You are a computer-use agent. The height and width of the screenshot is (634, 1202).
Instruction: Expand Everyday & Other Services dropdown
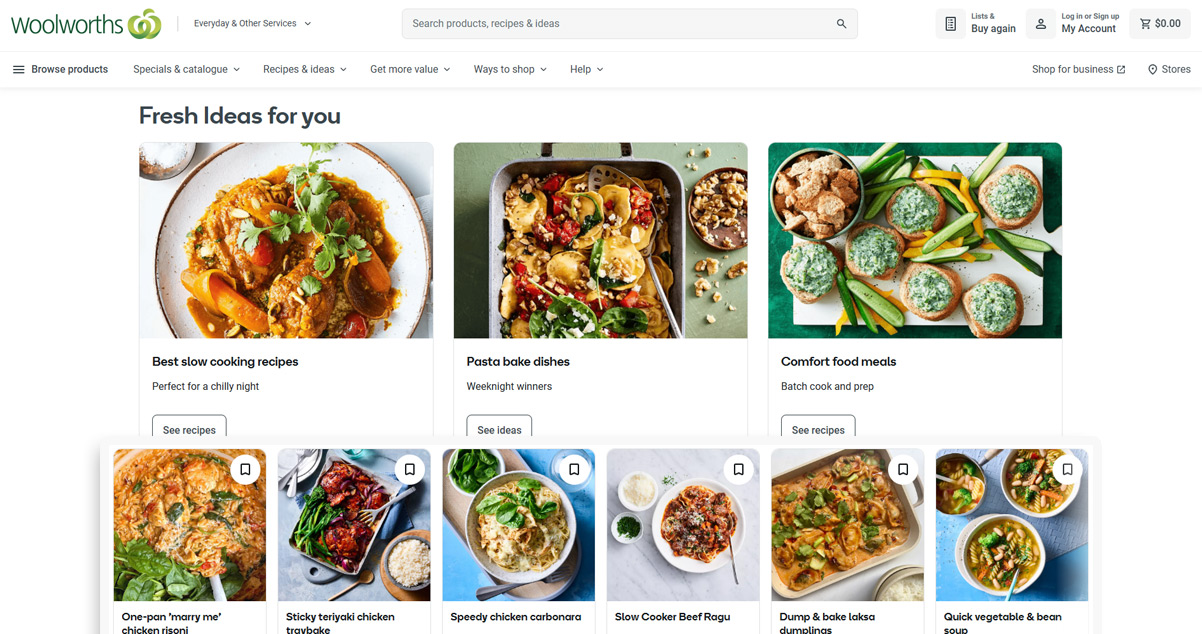(x=252, y=23)
